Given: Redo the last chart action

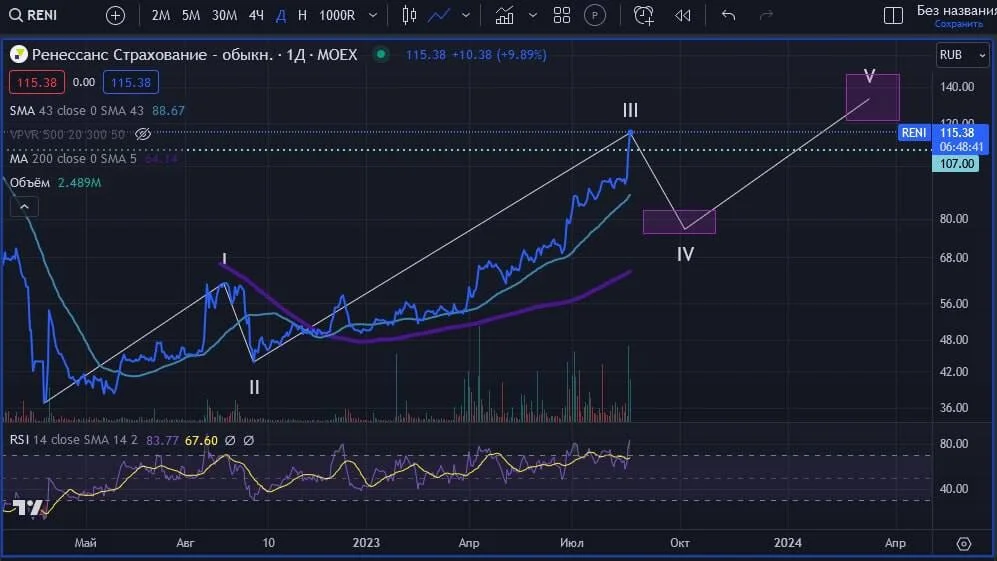Looking at the screenshot, I should coord(766,15).
